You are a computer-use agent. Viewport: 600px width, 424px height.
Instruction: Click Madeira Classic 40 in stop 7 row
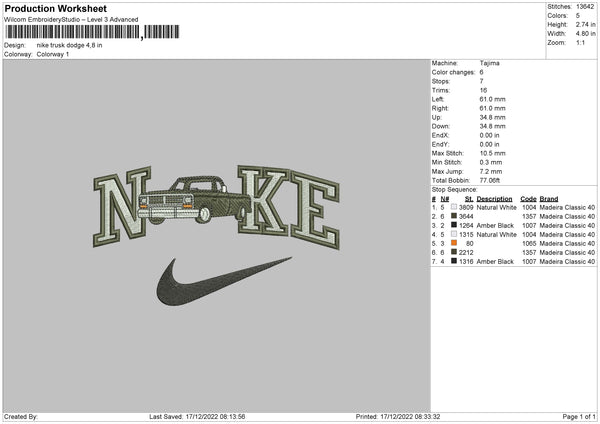[x=567, y=262]
